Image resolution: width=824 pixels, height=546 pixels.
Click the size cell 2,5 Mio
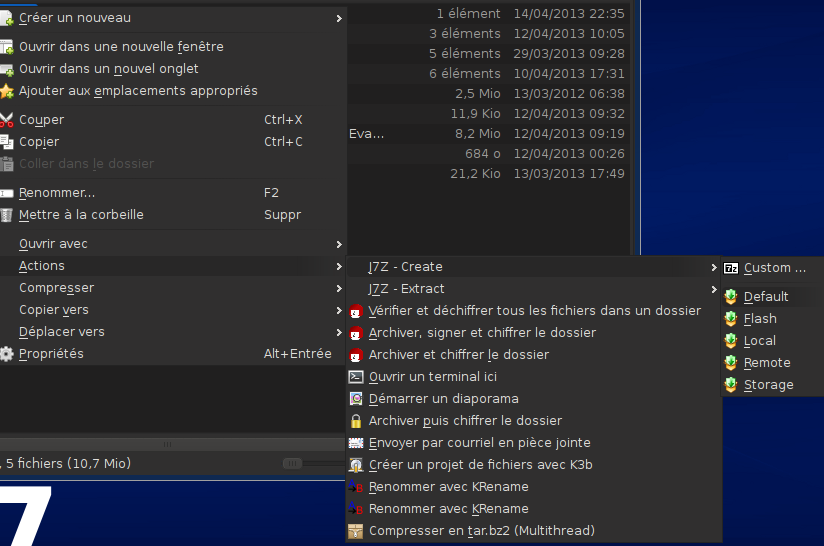(x=478, y=94)
